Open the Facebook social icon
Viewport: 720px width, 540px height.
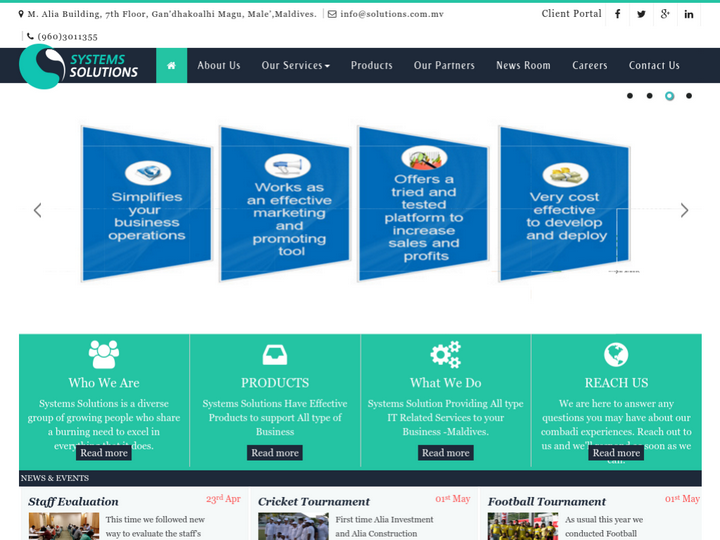tap(618, 14)
